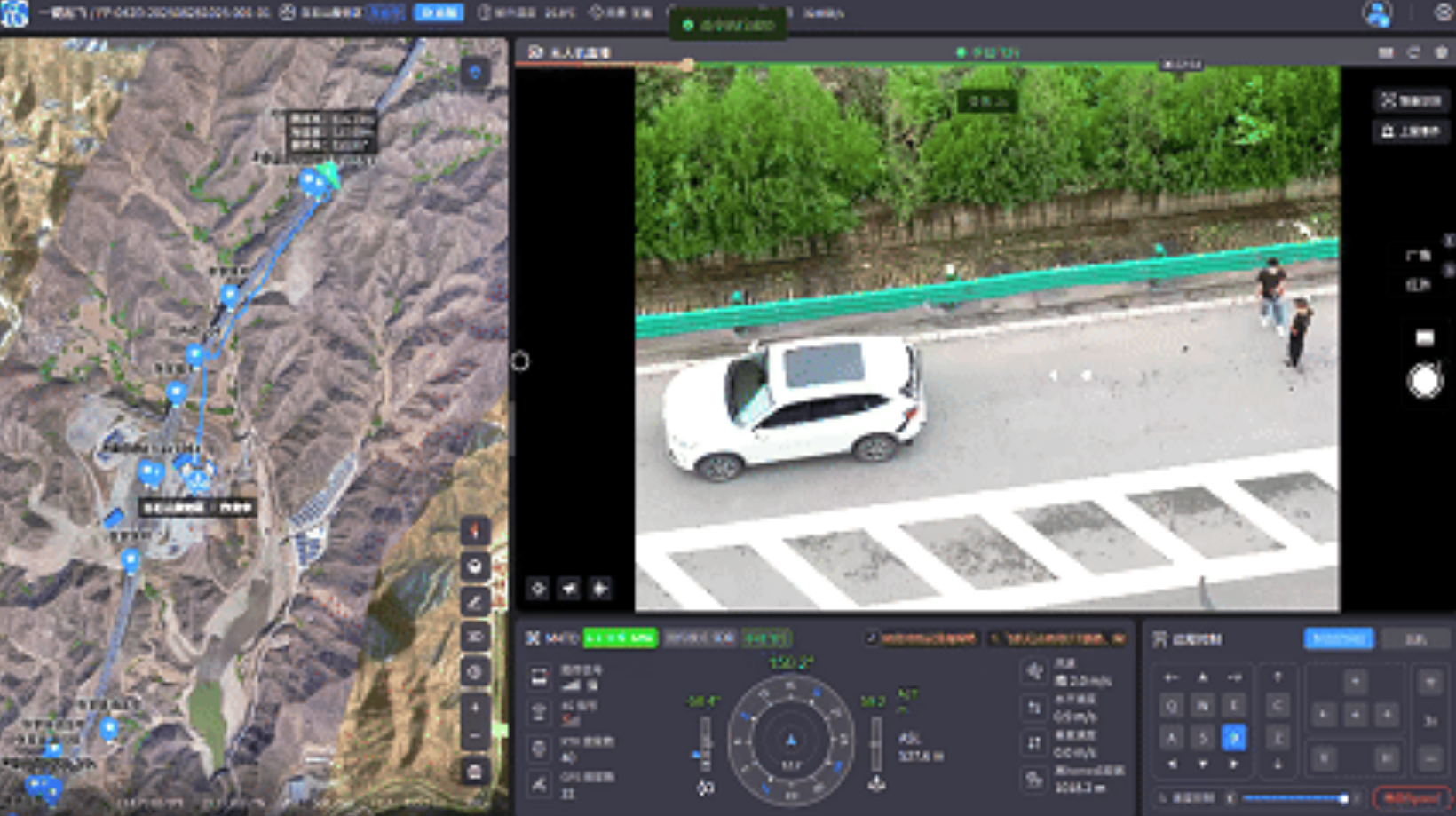Click the C key in the vertical controls
Viewport: 1456px width, 816px height.
[x=1278, y=706]
